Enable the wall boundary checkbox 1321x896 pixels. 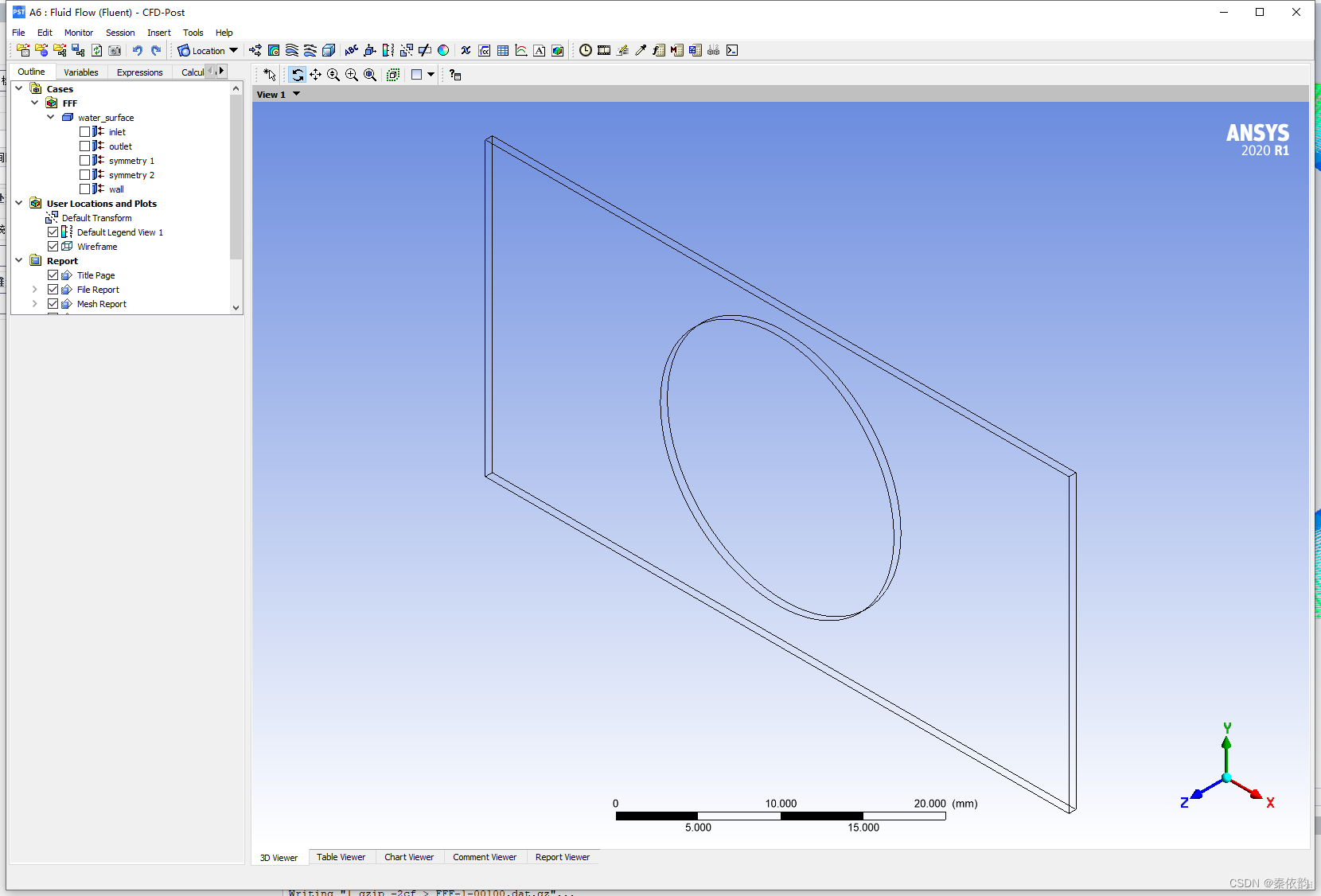(84, 189)
